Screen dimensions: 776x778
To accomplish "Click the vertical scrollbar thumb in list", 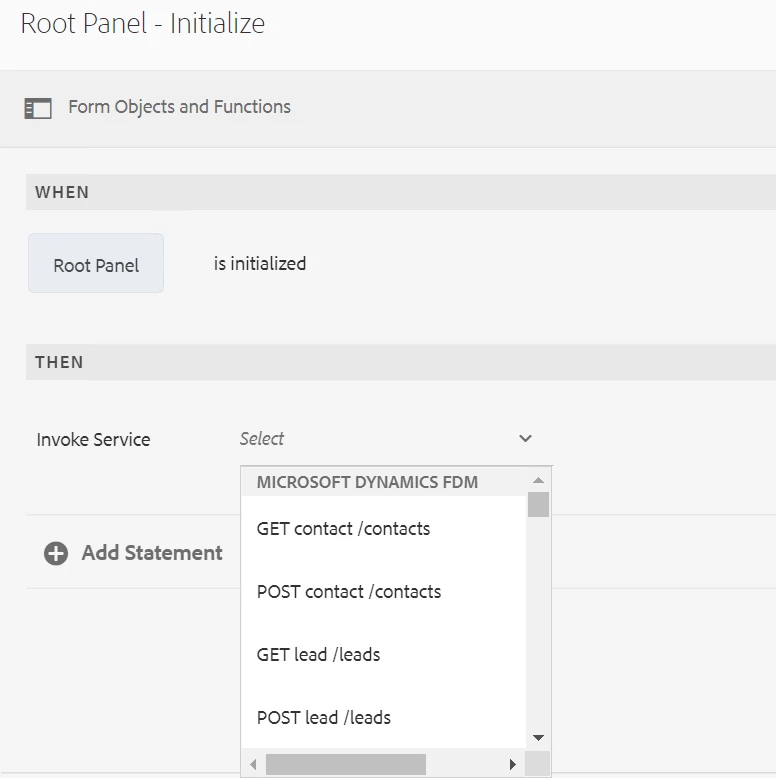I will pyautogui.click(x=538, y=504).
